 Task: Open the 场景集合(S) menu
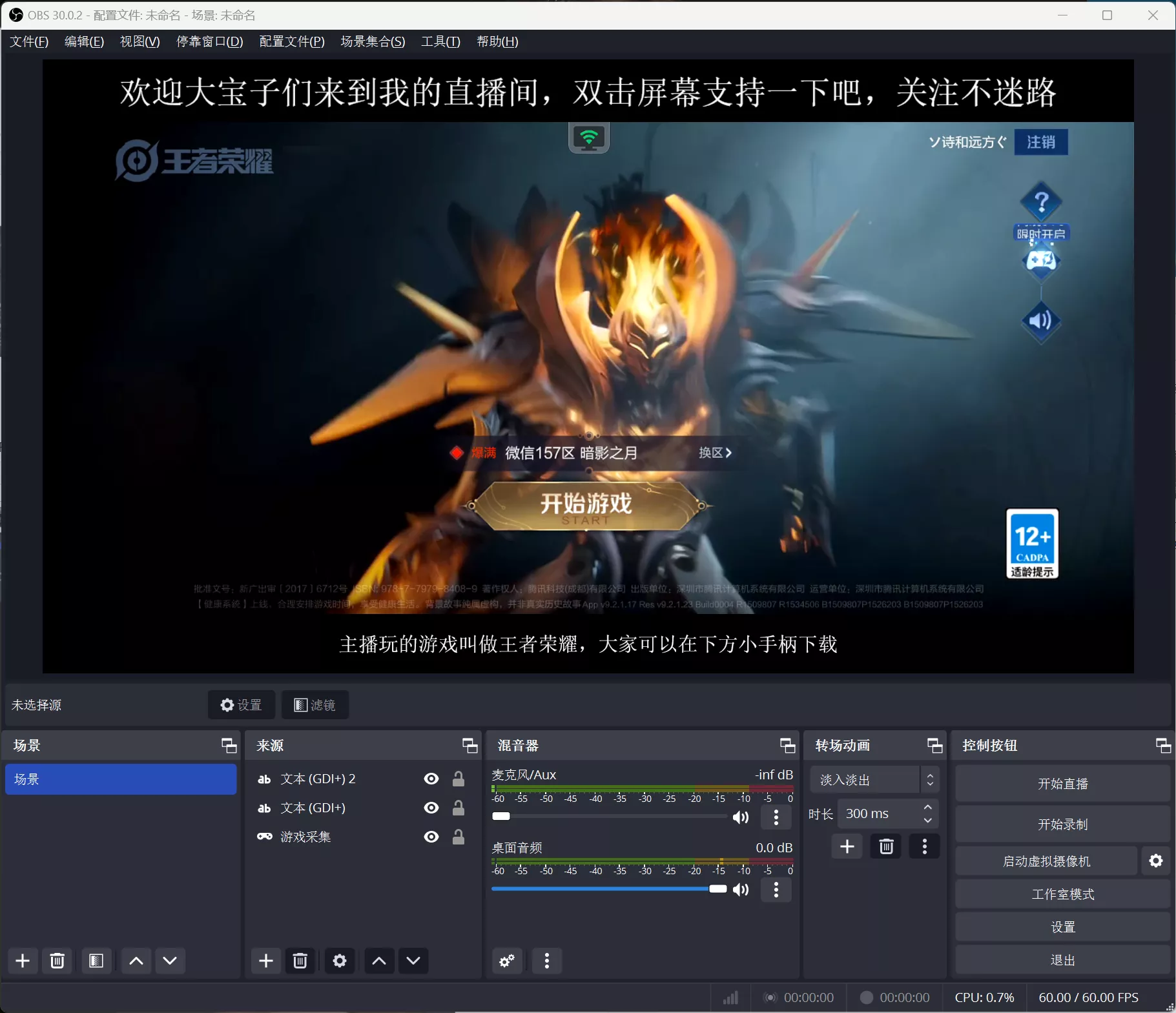click(x=373, y=41)
